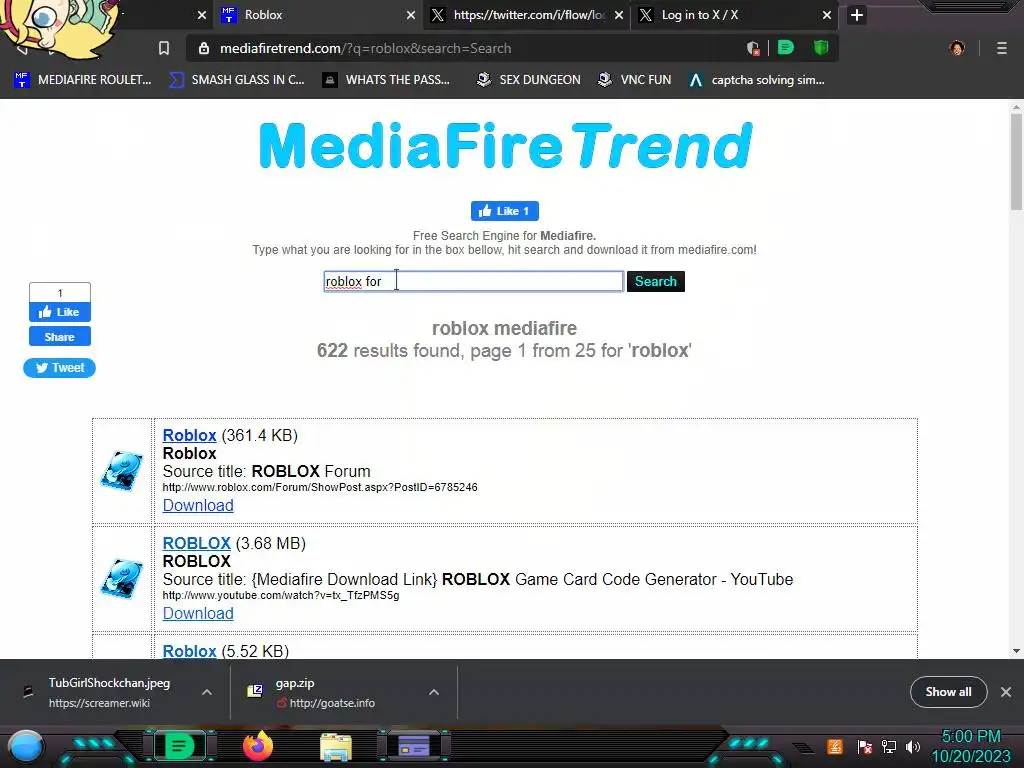1024x768 pixels.
Task: Click the lock icon in the address bar
Action: [x=204, y=48]
